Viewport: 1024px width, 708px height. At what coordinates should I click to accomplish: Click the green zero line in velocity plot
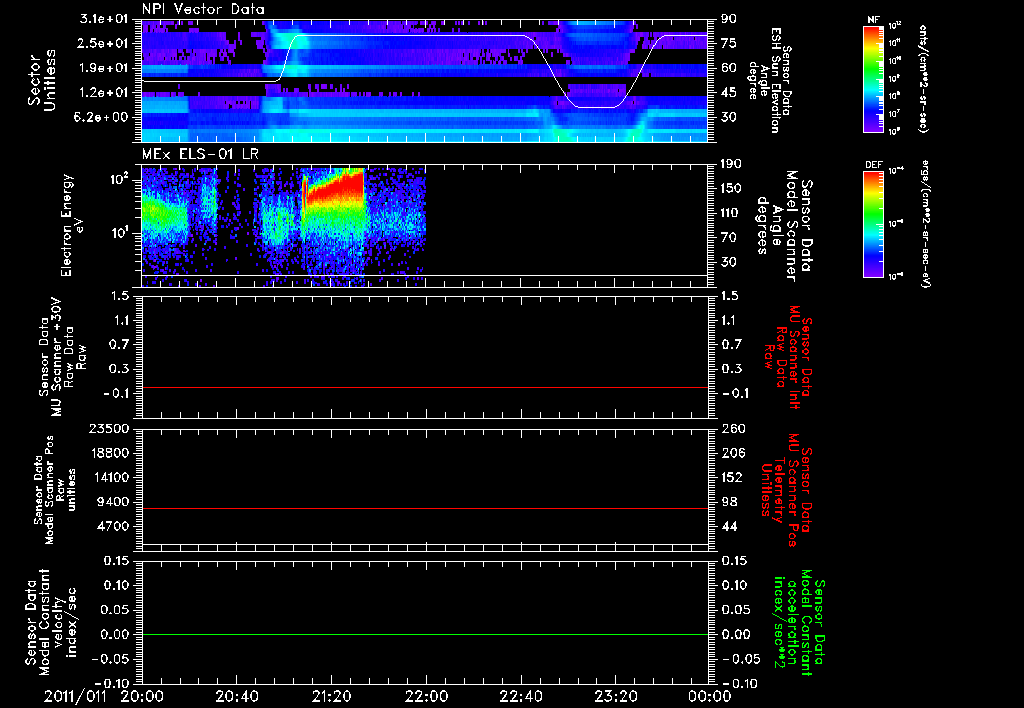pyautogui.click(x=424, y=634)
